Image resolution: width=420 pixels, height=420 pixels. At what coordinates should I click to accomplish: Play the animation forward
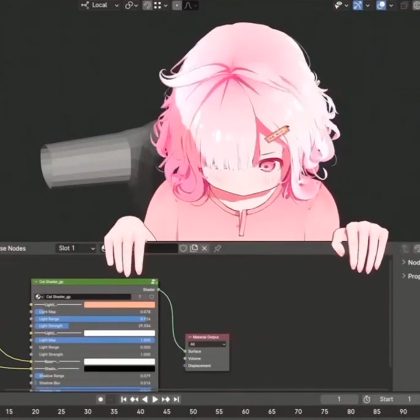point(155,399)
